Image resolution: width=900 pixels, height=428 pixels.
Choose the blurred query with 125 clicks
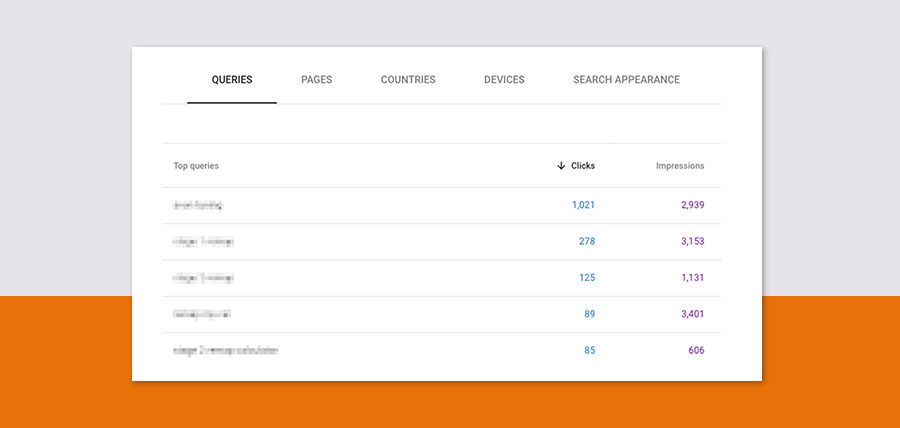click(203, 278)
